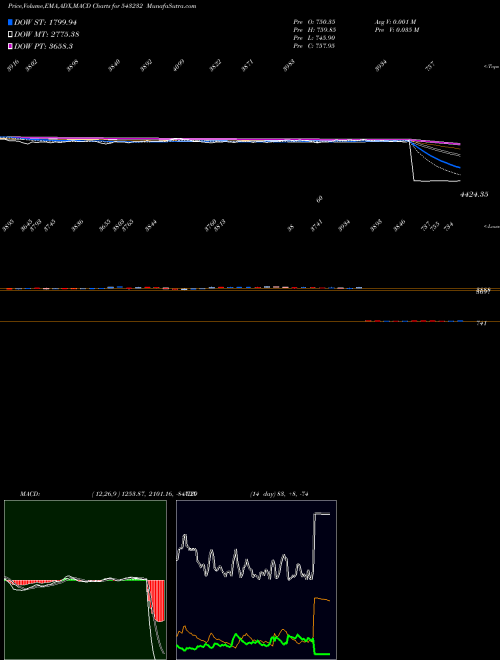Click the 60 label above the lows row

click(319, 200)
